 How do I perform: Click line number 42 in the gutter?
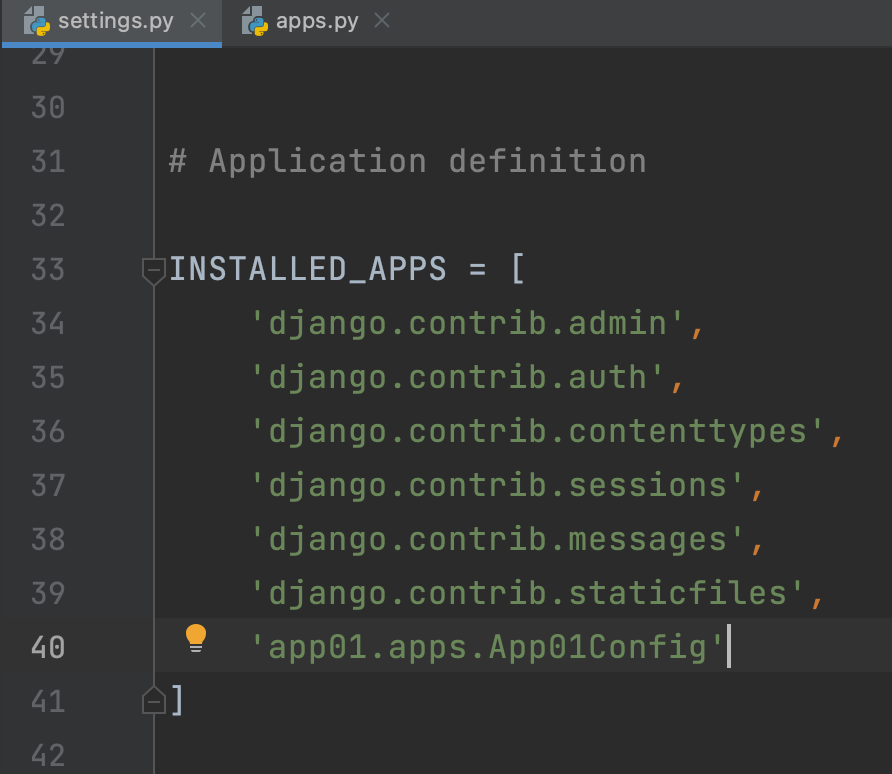point(48,756)
